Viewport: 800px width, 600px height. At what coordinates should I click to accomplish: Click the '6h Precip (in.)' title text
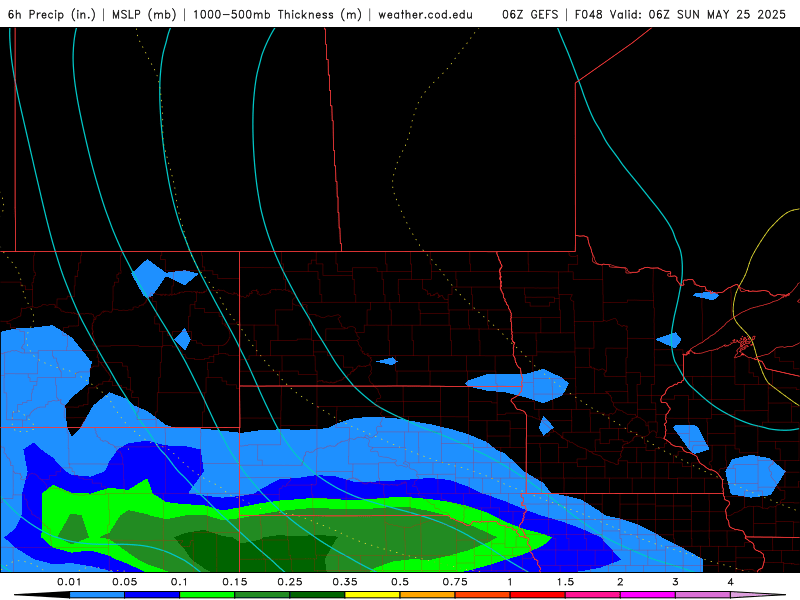pyautogui.click(x=52, y=15)
